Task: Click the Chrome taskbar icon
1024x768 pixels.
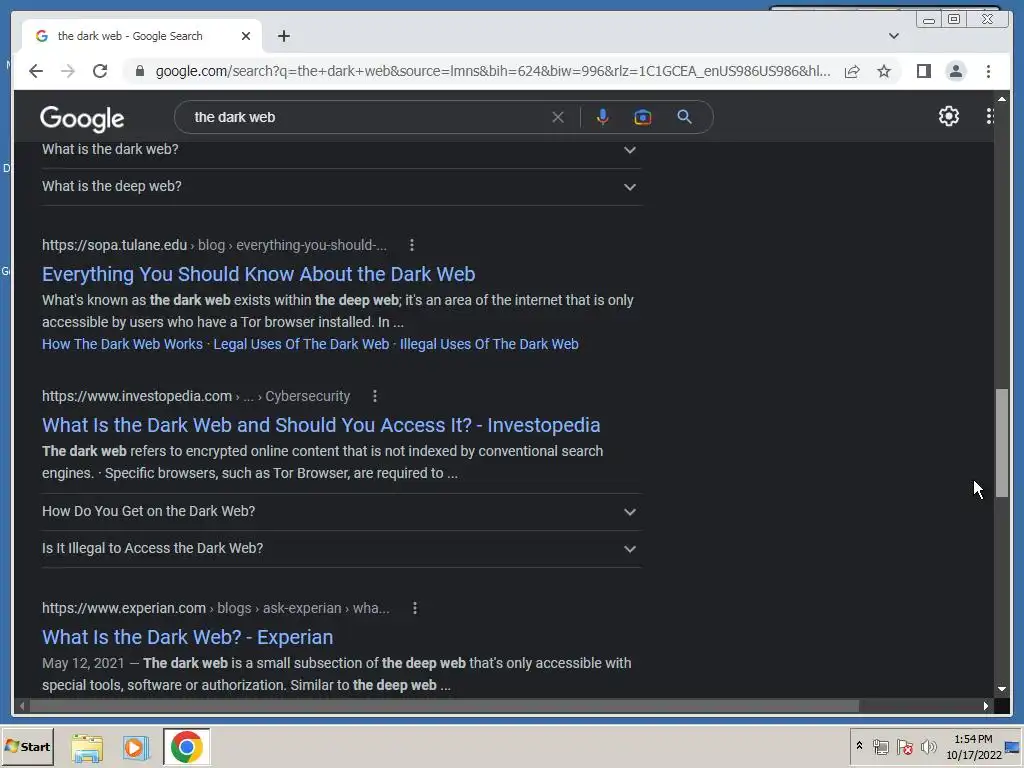Action: [x=187, y=747]
